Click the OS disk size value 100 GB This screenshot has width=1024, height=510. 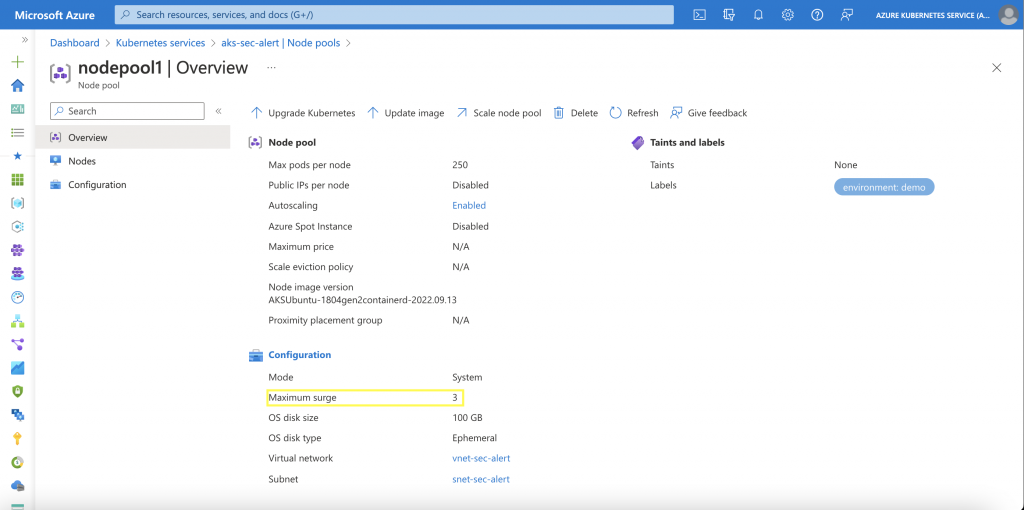468,418
